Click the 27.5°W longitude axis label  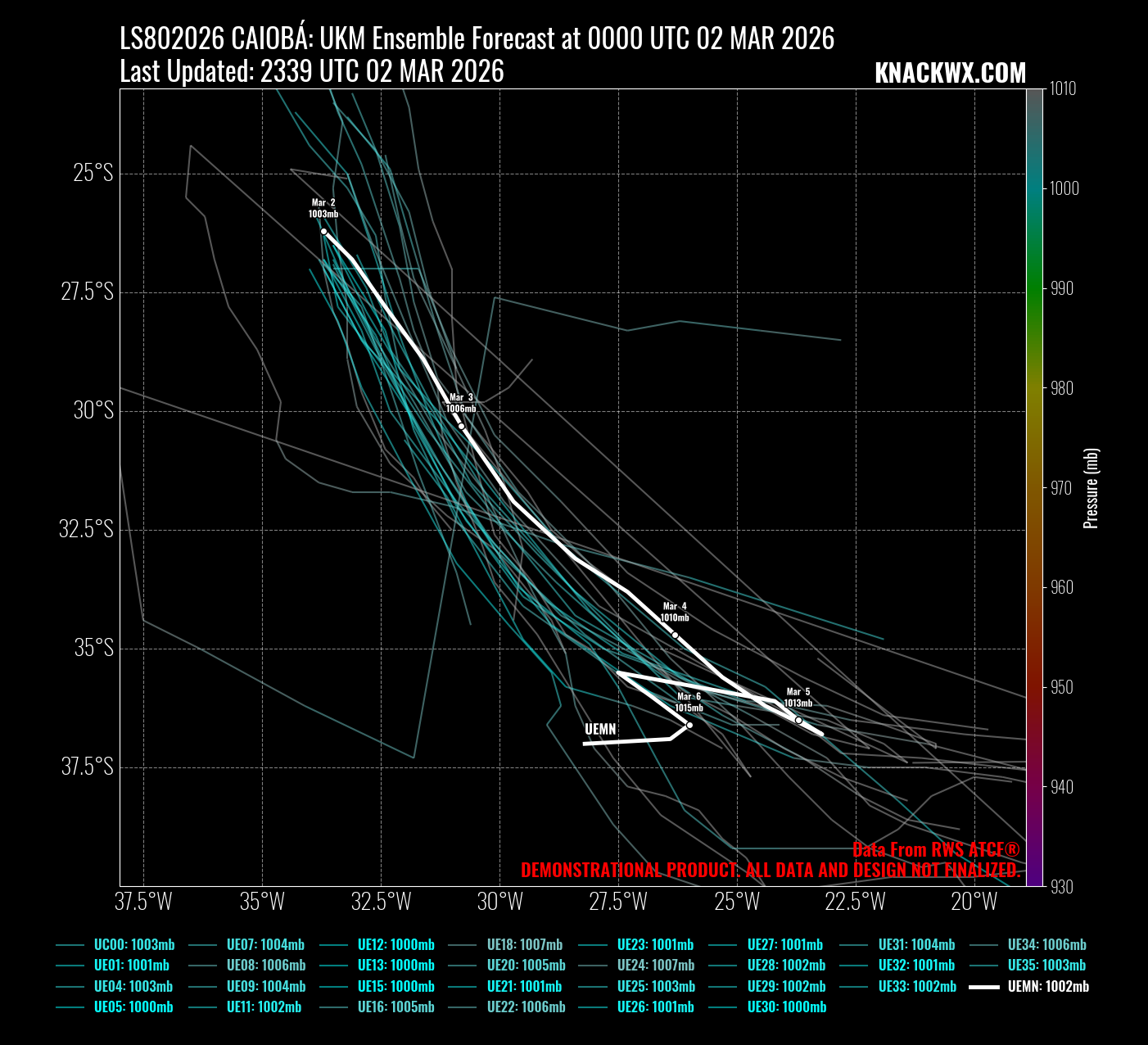pos(618,902)
